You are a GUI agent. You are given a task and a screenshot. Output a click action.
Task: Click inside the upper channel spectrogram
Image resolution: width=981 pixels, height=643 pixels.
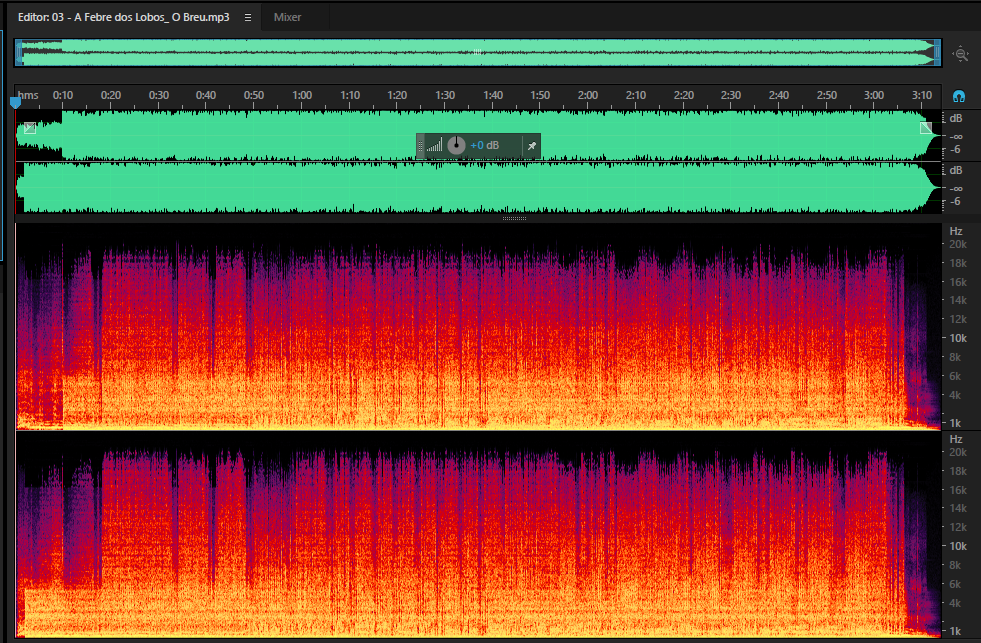[478, 327]
